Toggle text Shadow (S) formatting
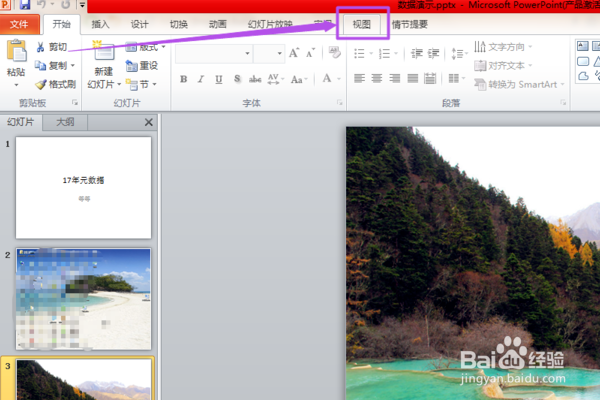 coord(237,79)
